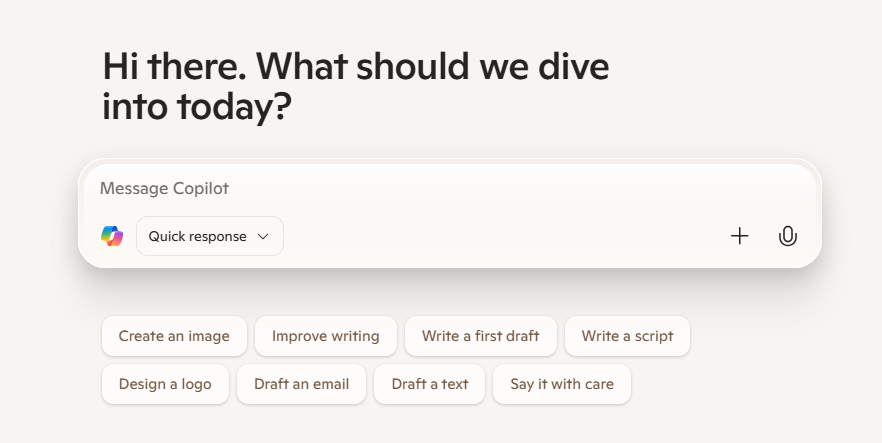
Task: Choose the Create an image suggestion
Action: (x=174, y=336)
